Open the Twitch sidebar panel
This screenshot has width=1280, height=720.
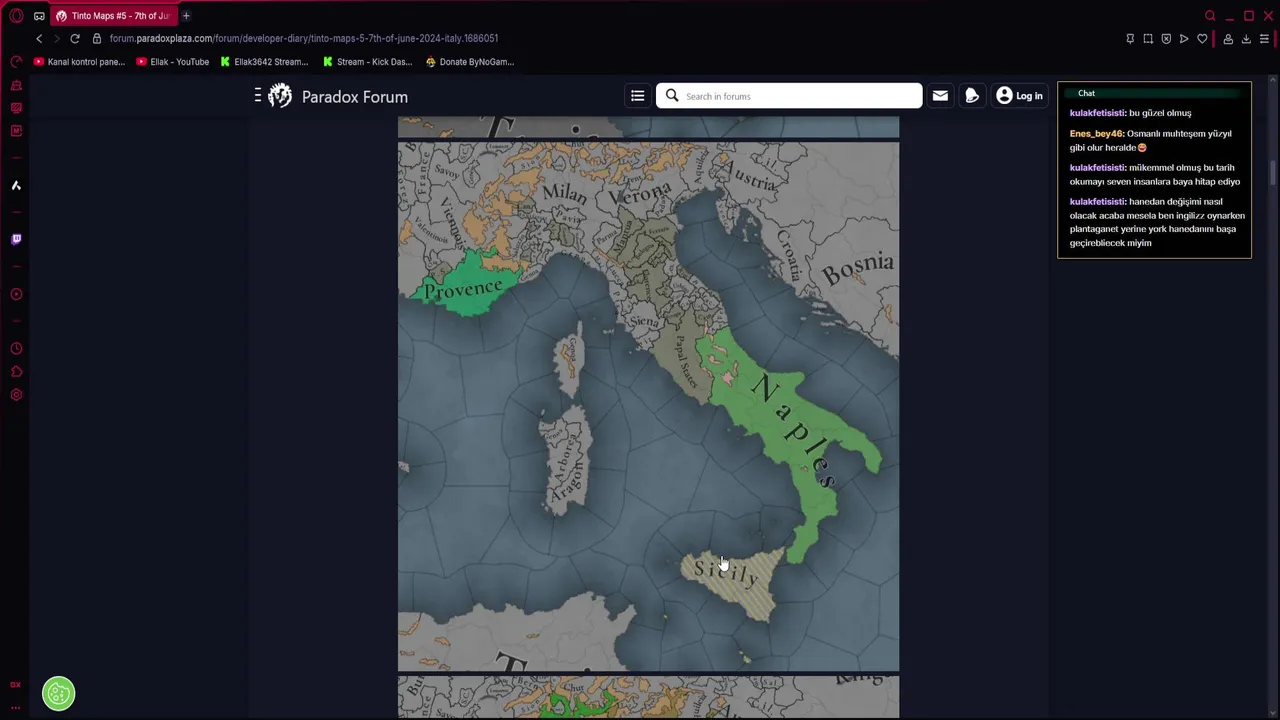[16, 239]
